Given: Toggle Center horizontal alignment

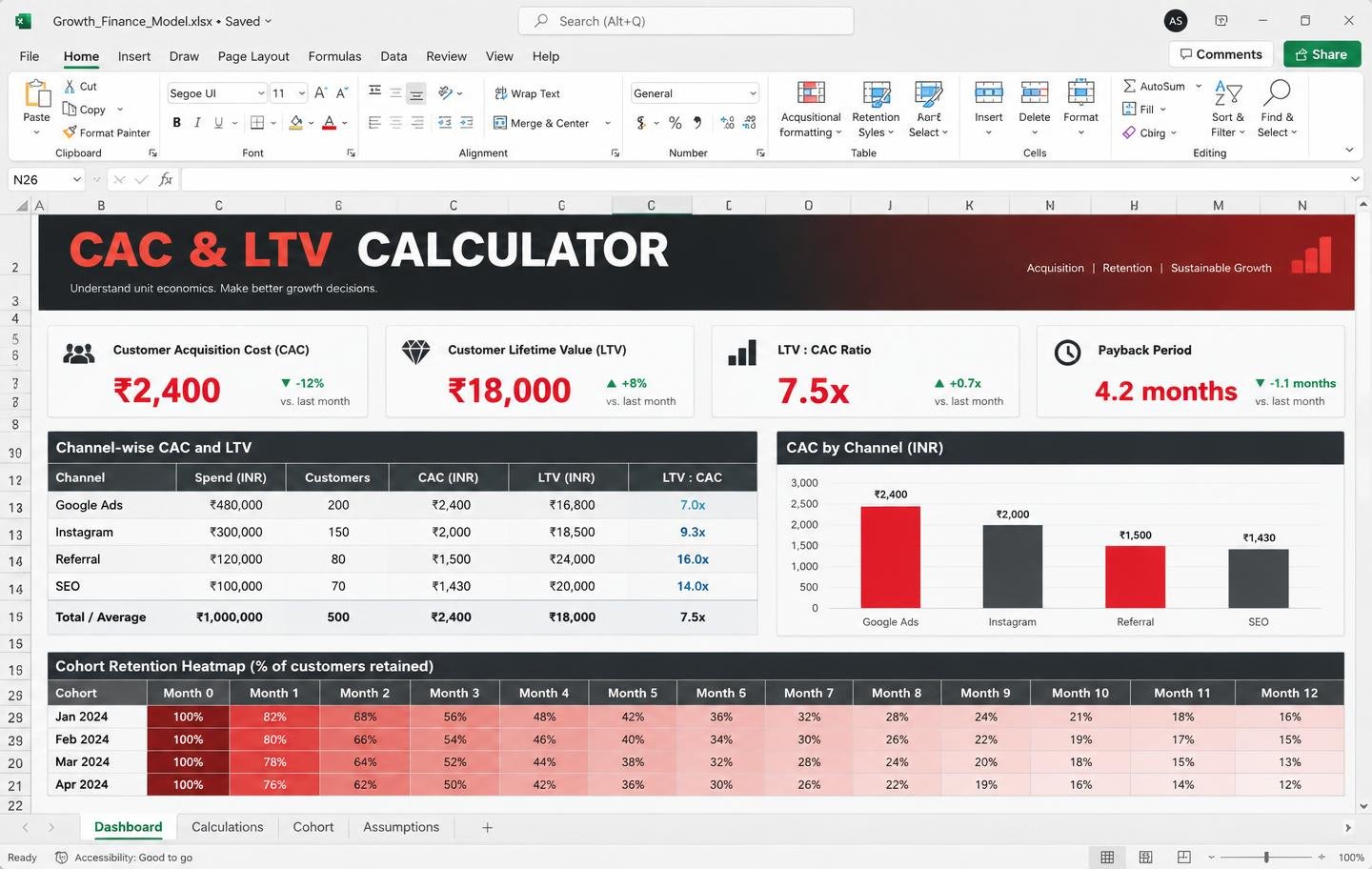Looking at the screenshot, I should coord(395,123).
